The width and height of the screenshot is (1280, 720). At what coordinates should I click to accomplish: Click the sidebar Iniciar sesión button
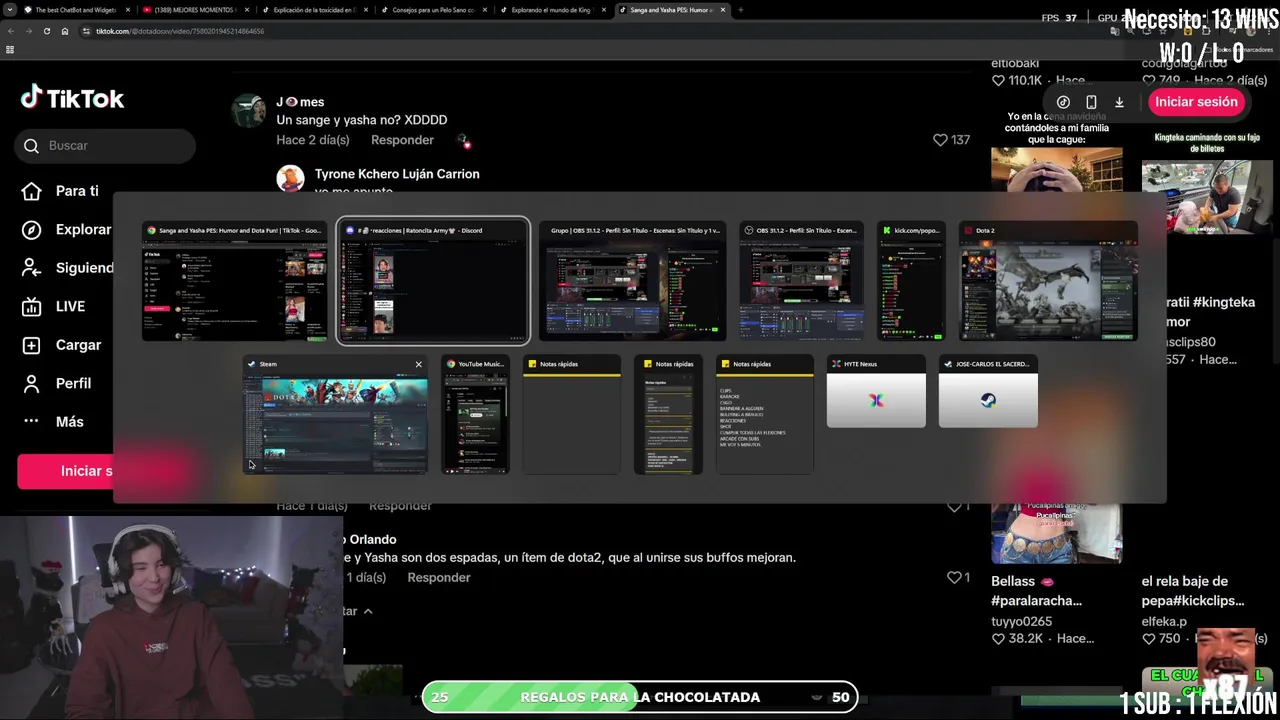point(66,471)
